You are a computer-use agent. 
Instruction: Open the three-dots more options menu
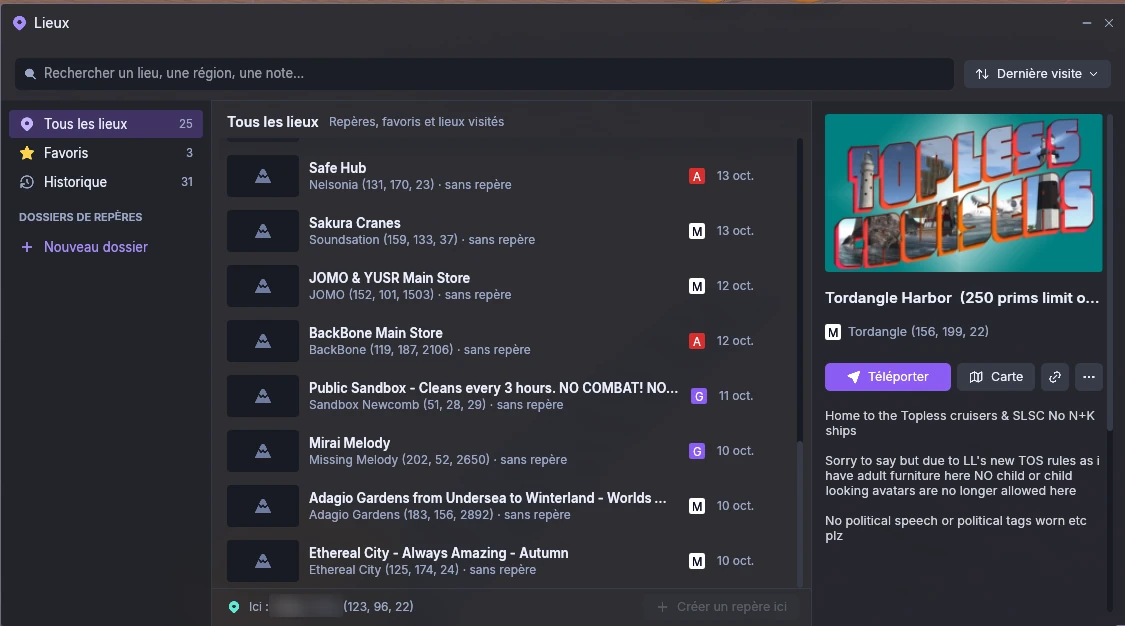click(1088, 376)
